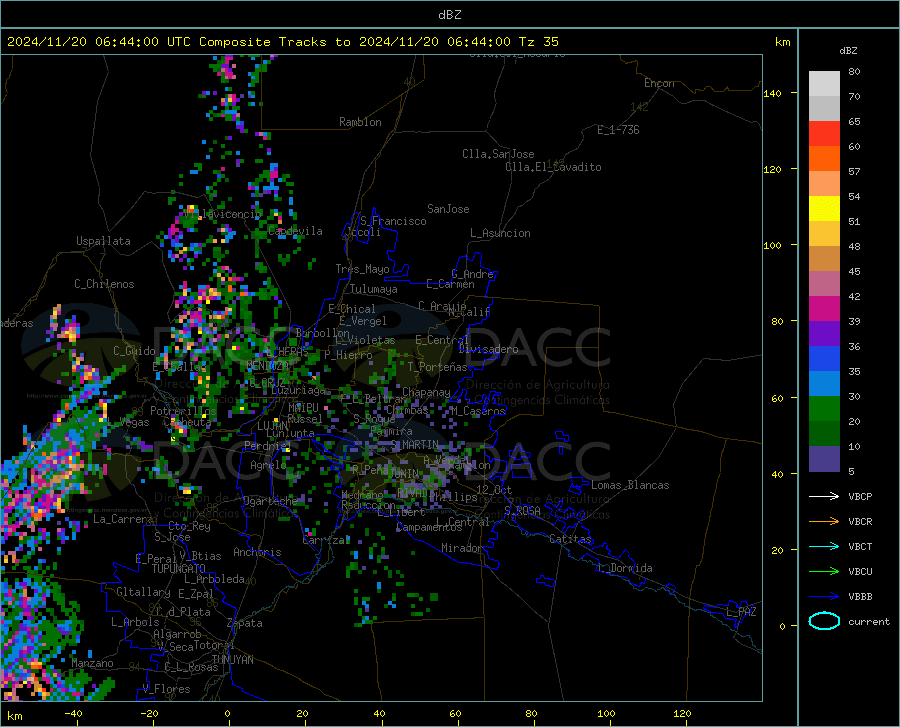Click the 'km' unit label at bottom-left
900x727 pixels.
14,716
